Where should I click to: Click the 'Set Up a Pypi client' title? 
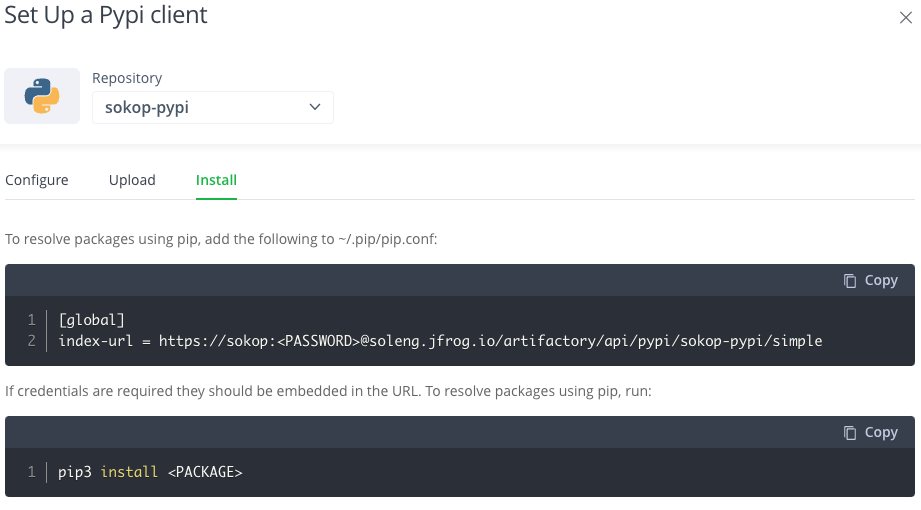click(x=106, y=15)
